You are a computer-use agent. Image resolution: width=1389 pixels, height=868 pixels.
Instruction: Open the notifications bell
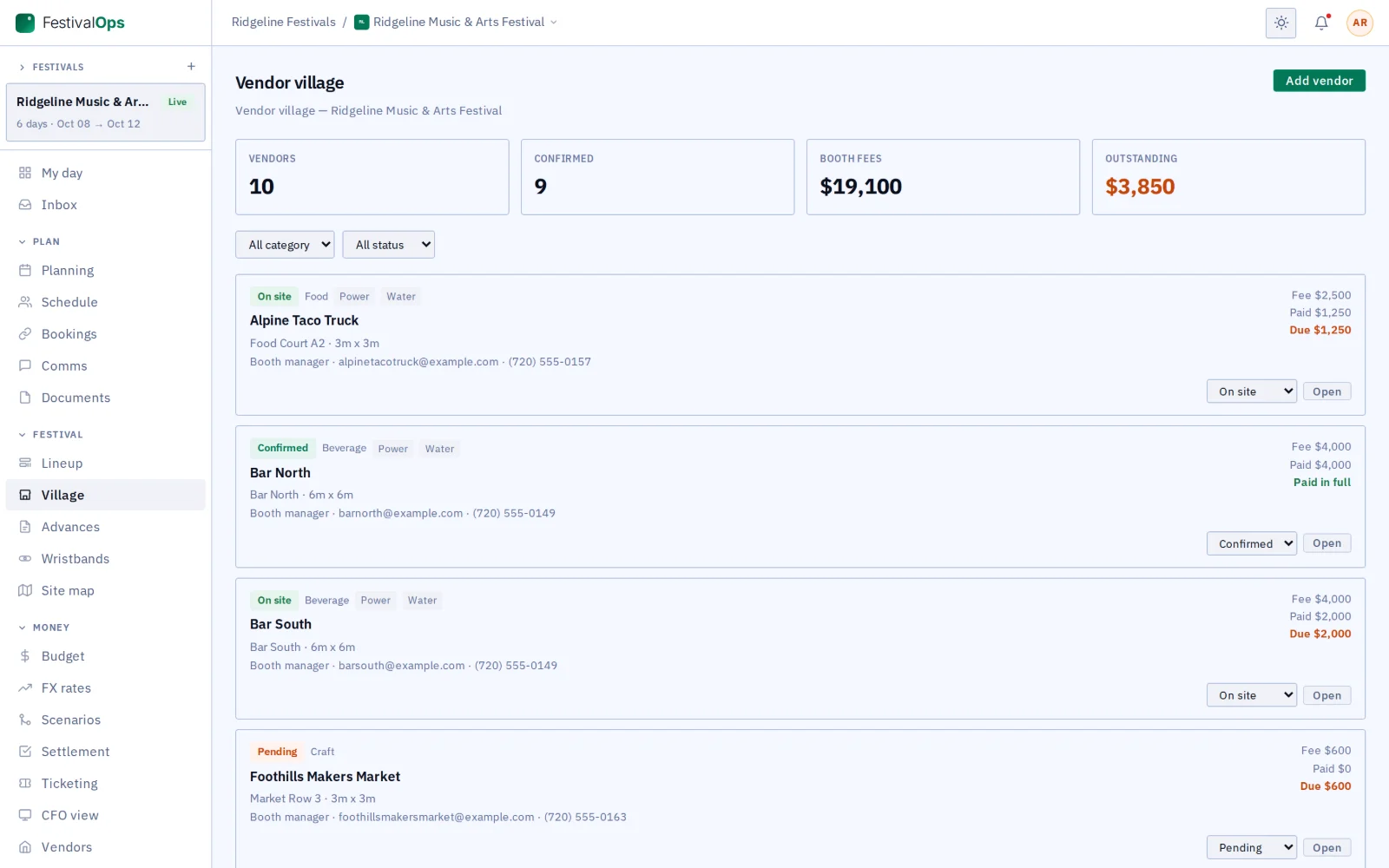(x=1321, y=23)
